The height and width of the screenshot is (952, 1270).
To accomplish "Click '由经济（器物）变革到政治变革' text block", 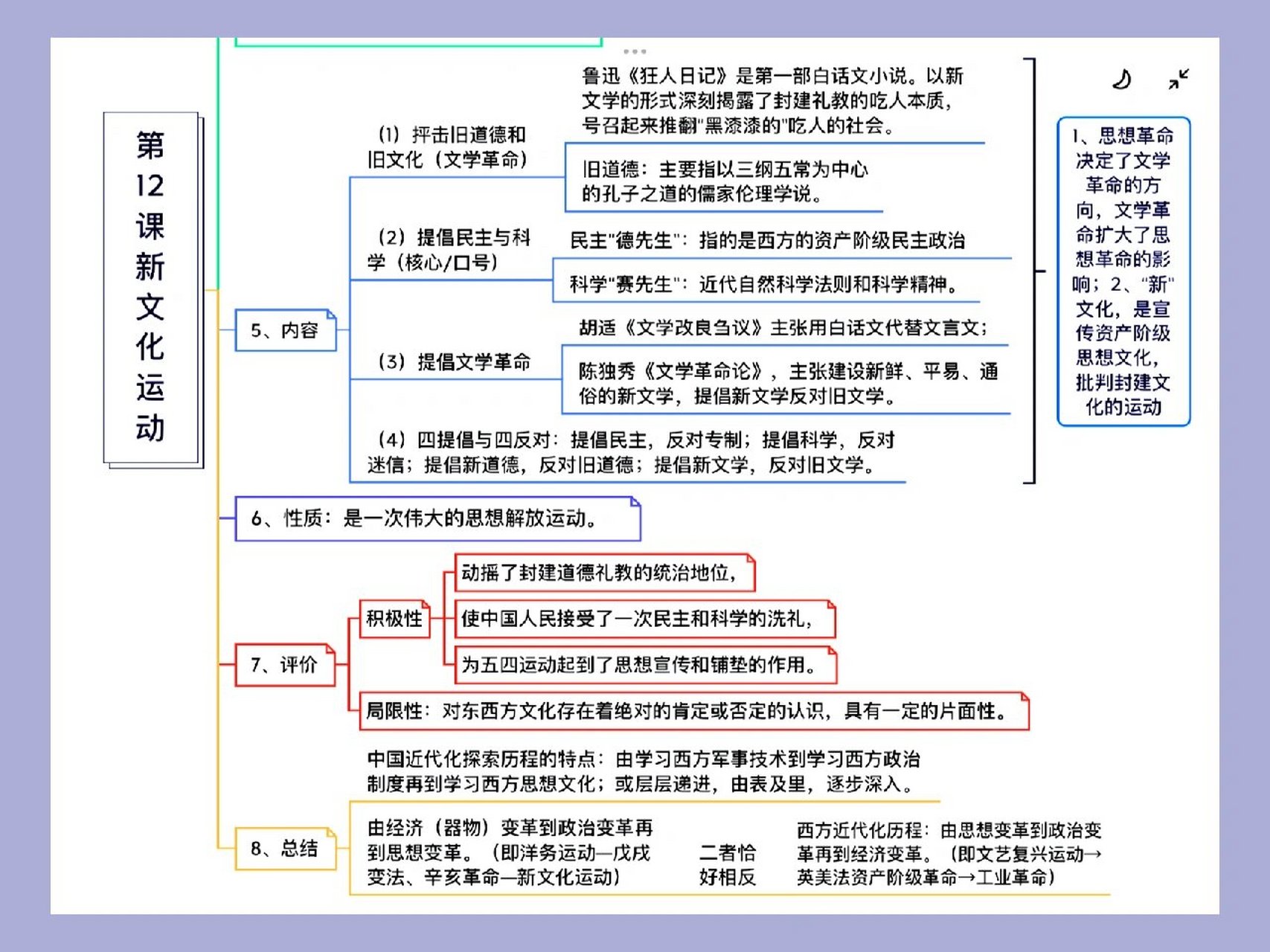I will 510,852.
